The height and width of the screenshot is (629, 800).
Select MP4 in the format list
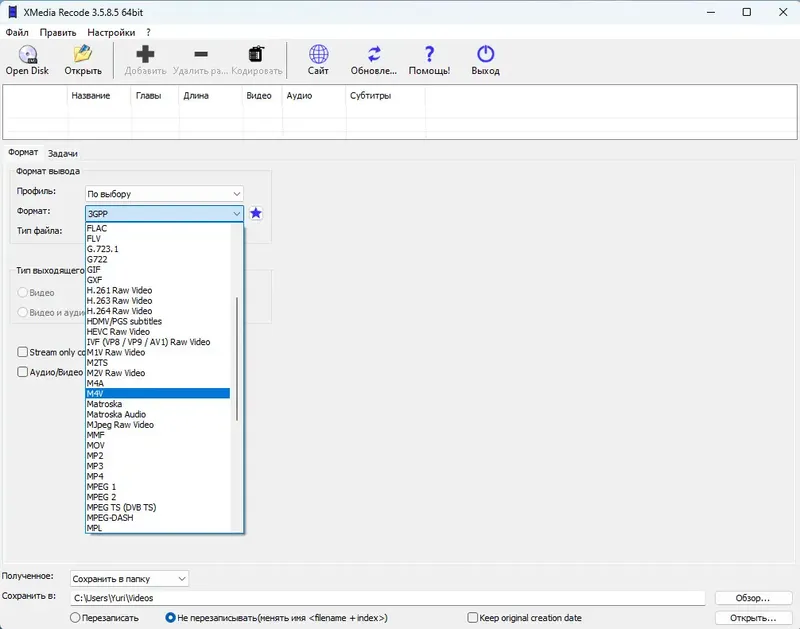[x=158, y=476]
